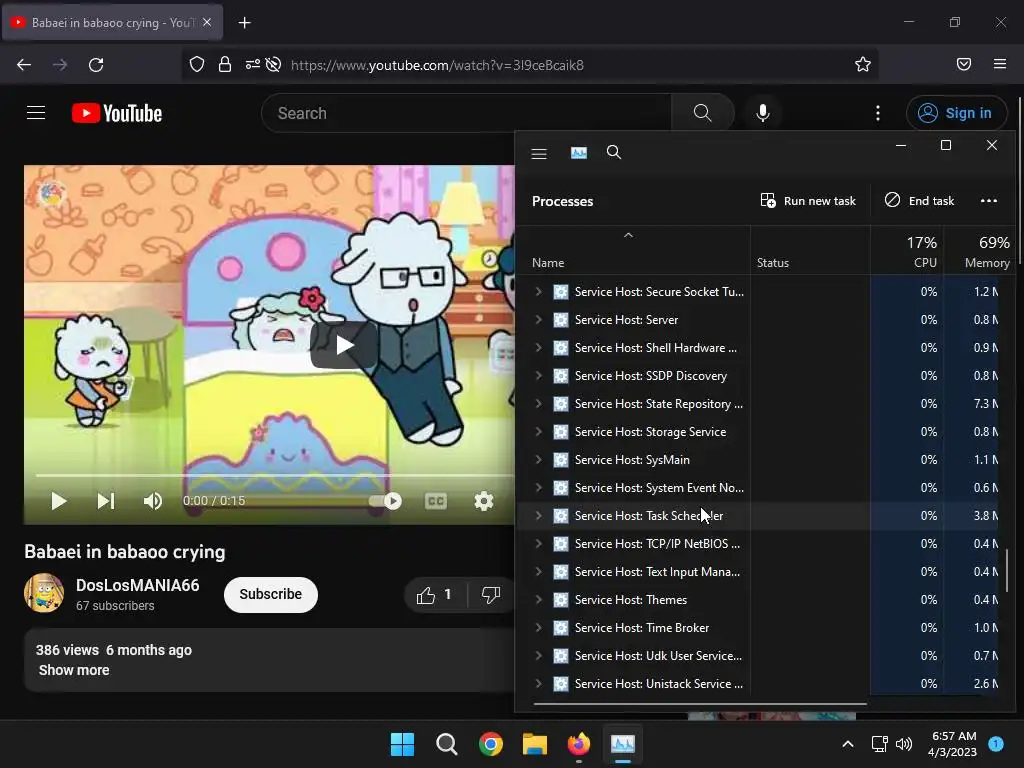Click DosLosMANIA66 channel avatar
1024x768 pixels.
tap(44, 593)
